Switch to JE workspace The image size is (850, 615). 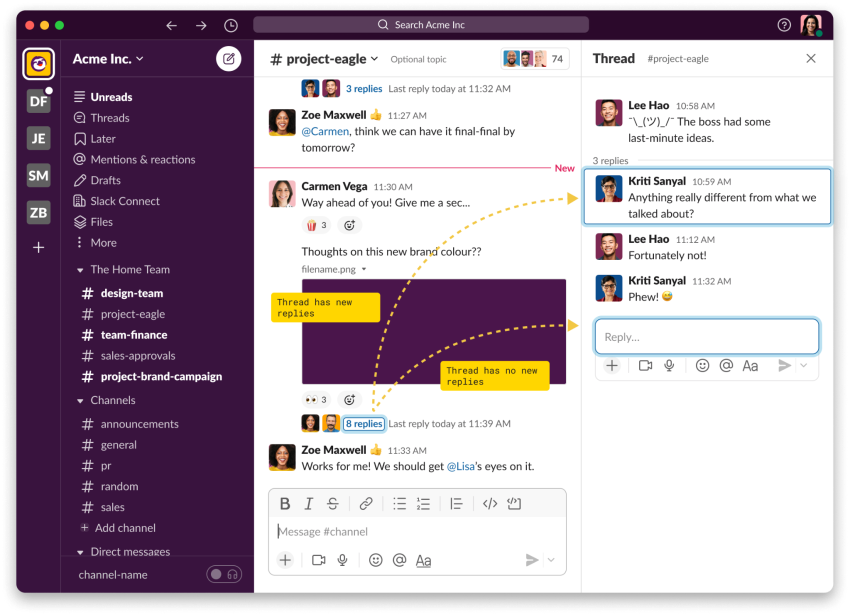click(x=38, y=138)
